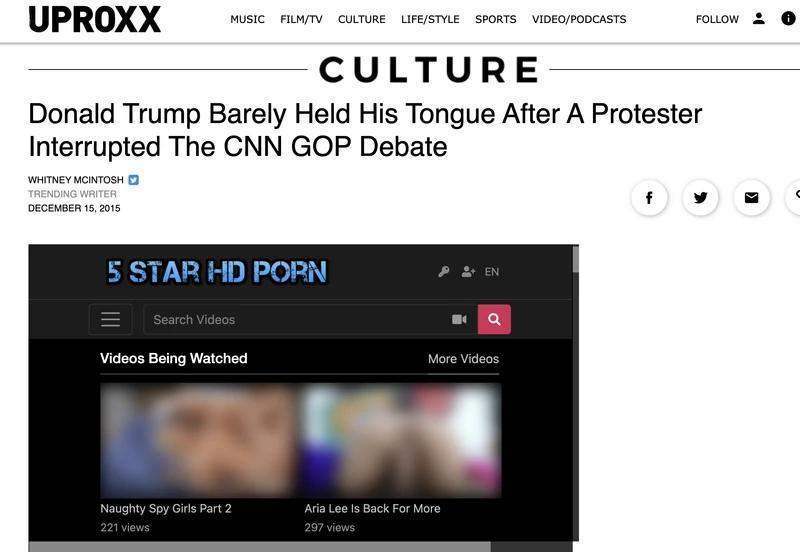Viewport: 800px width, 552px height.
Task: Click the video camera icon in search bar
Action: 459,319
